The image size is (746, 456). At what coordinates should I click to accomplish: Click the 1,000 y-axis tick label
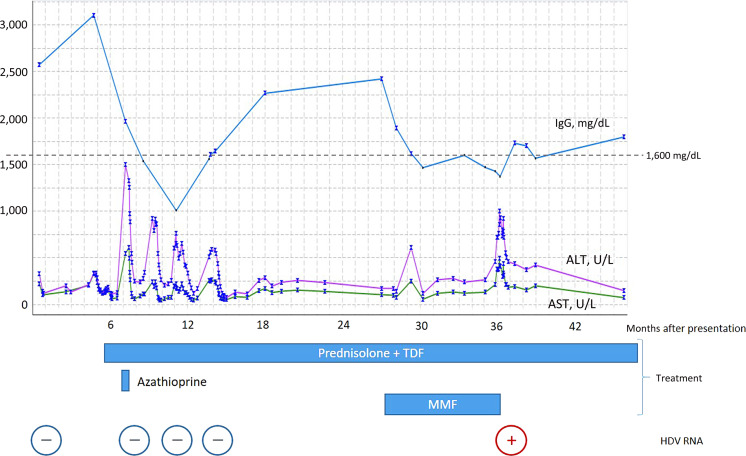pyautogui.click(x=14, y=210)
